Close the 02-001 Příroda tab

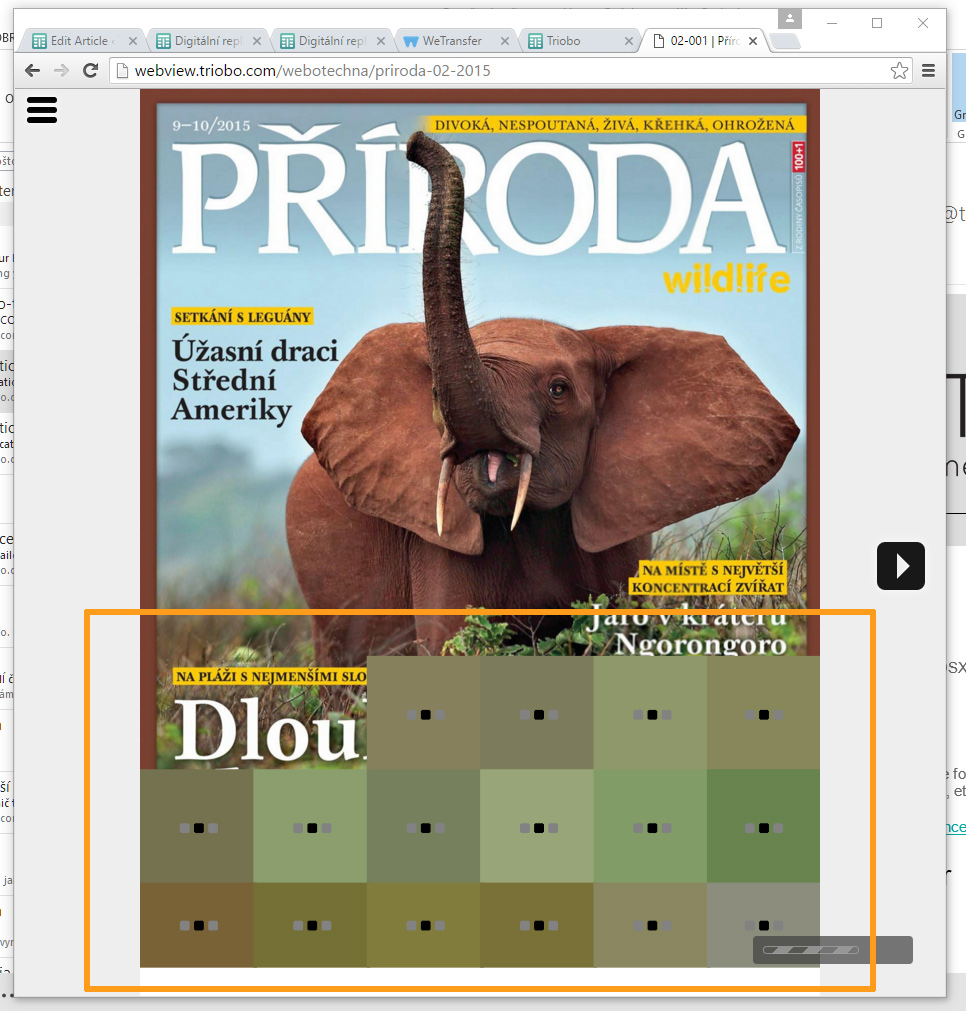click(x=753, y=41)
